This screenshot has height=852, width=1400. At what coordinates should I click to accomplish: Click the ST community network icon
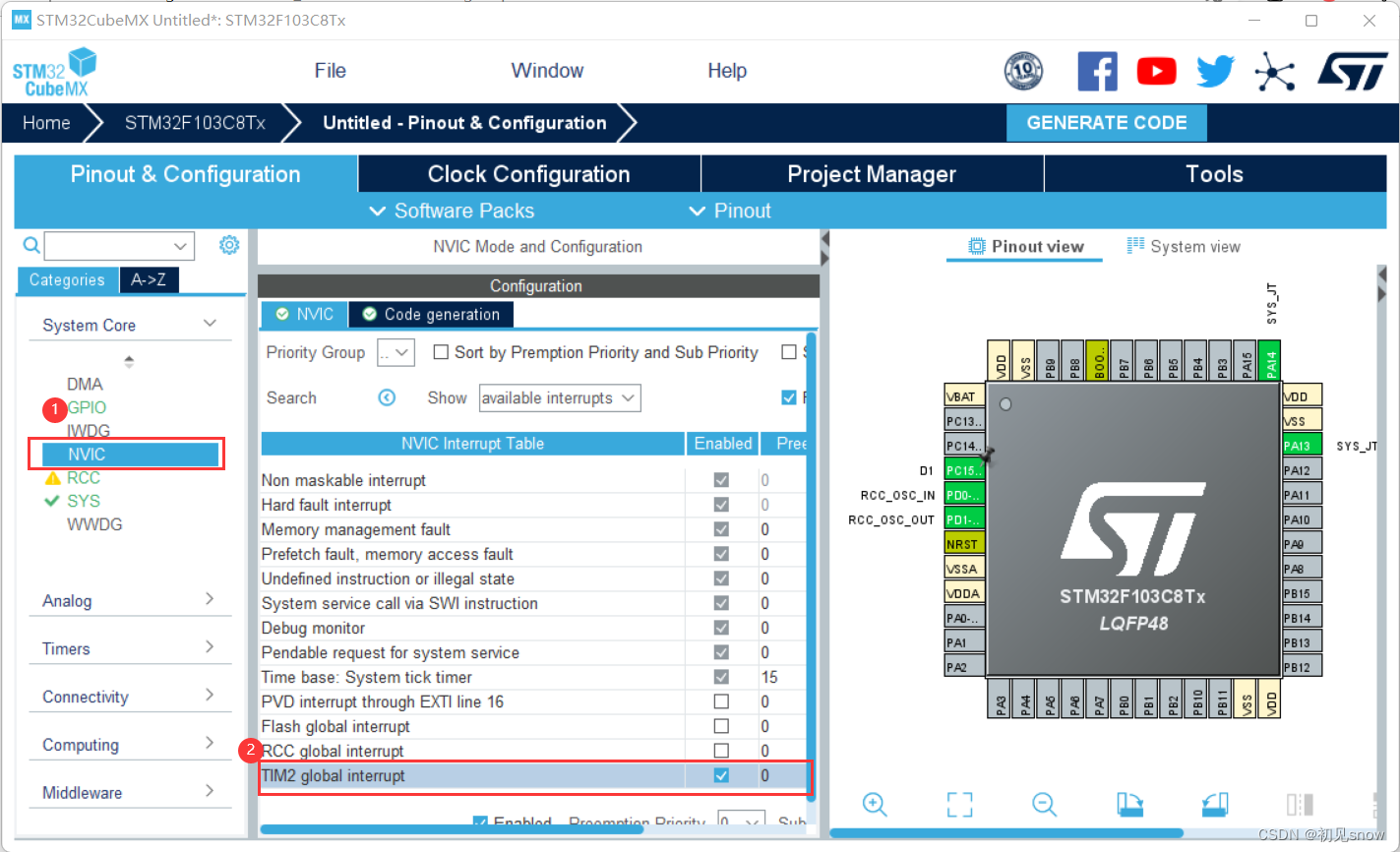click(x=1274, y=71)
